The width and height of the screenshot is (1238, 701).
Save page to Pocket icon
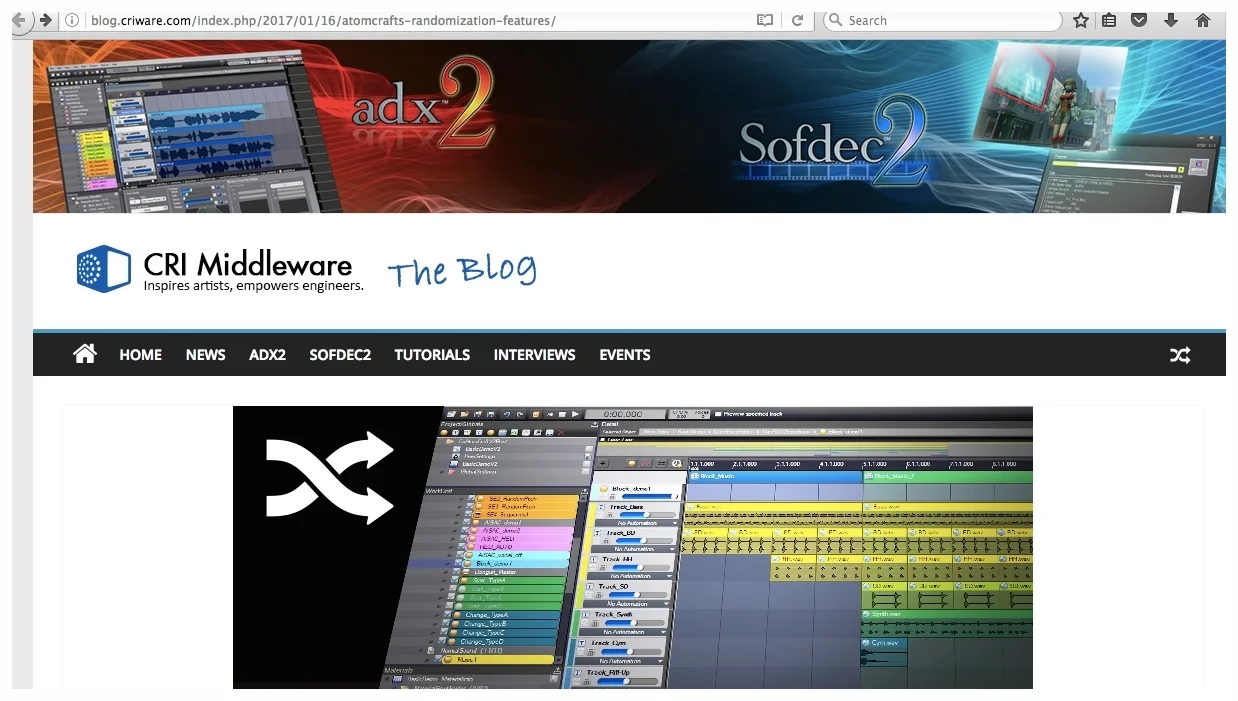pyautogui.click(x=1139, y=20)
